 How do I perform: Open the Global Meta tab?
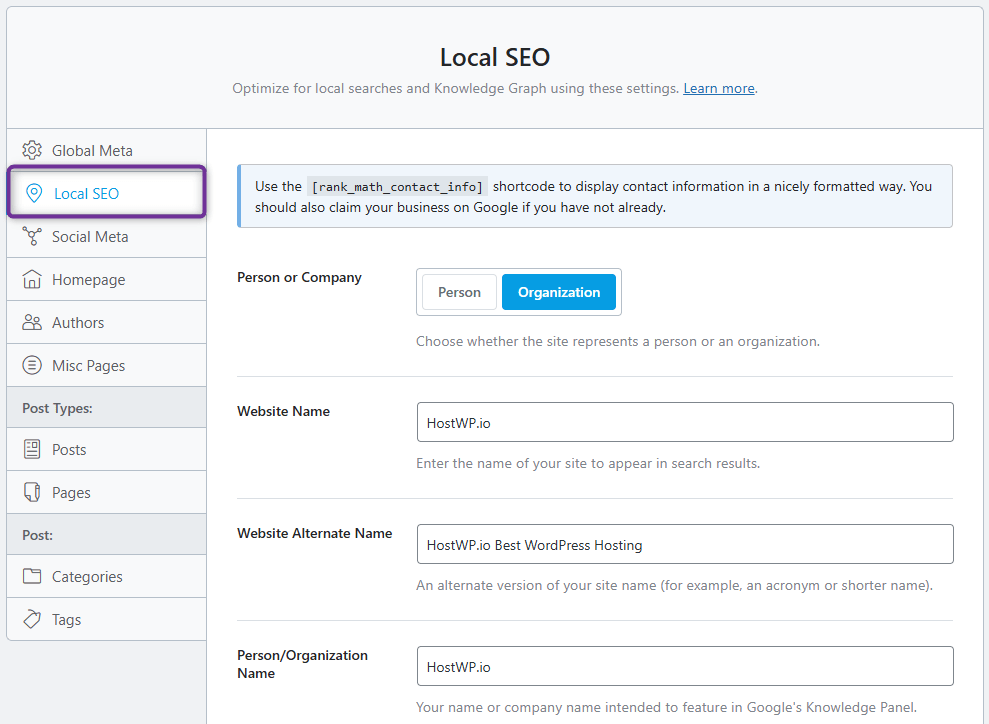[x=107, y=151]
